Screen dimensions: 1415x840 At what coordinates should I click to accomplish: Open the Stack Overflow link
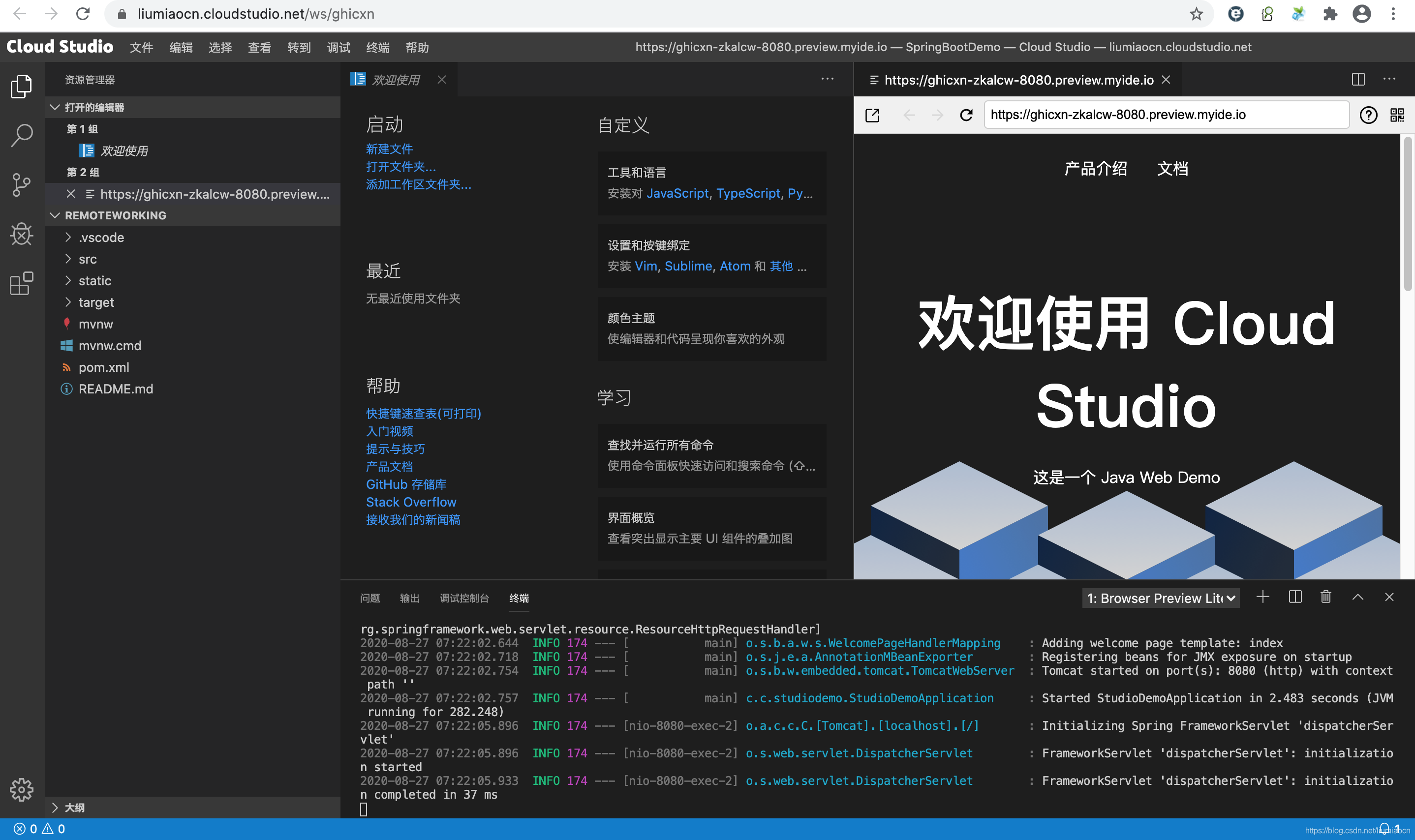(411, 502)
